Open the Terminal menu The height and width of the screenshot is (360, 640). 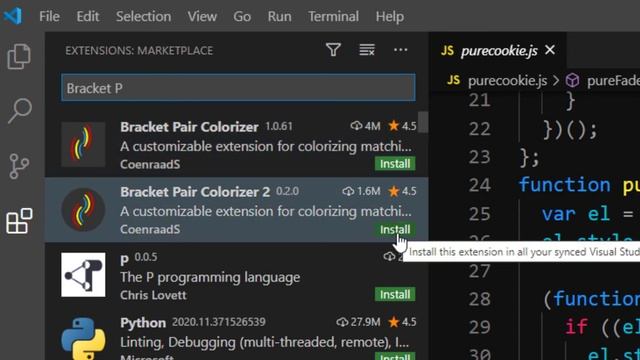(333, 16)
